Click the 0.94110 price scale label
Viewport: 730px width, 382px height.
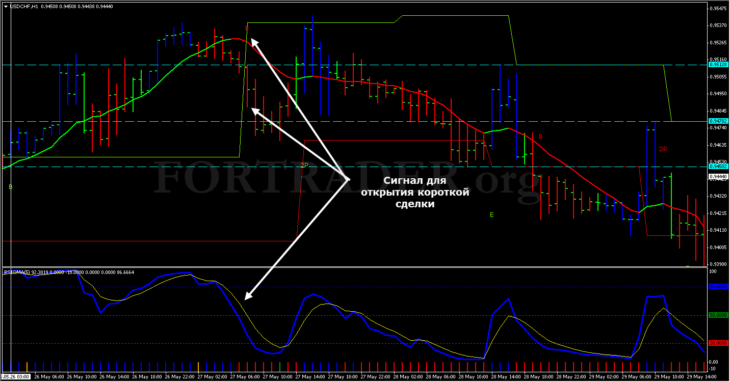[718, 230]
